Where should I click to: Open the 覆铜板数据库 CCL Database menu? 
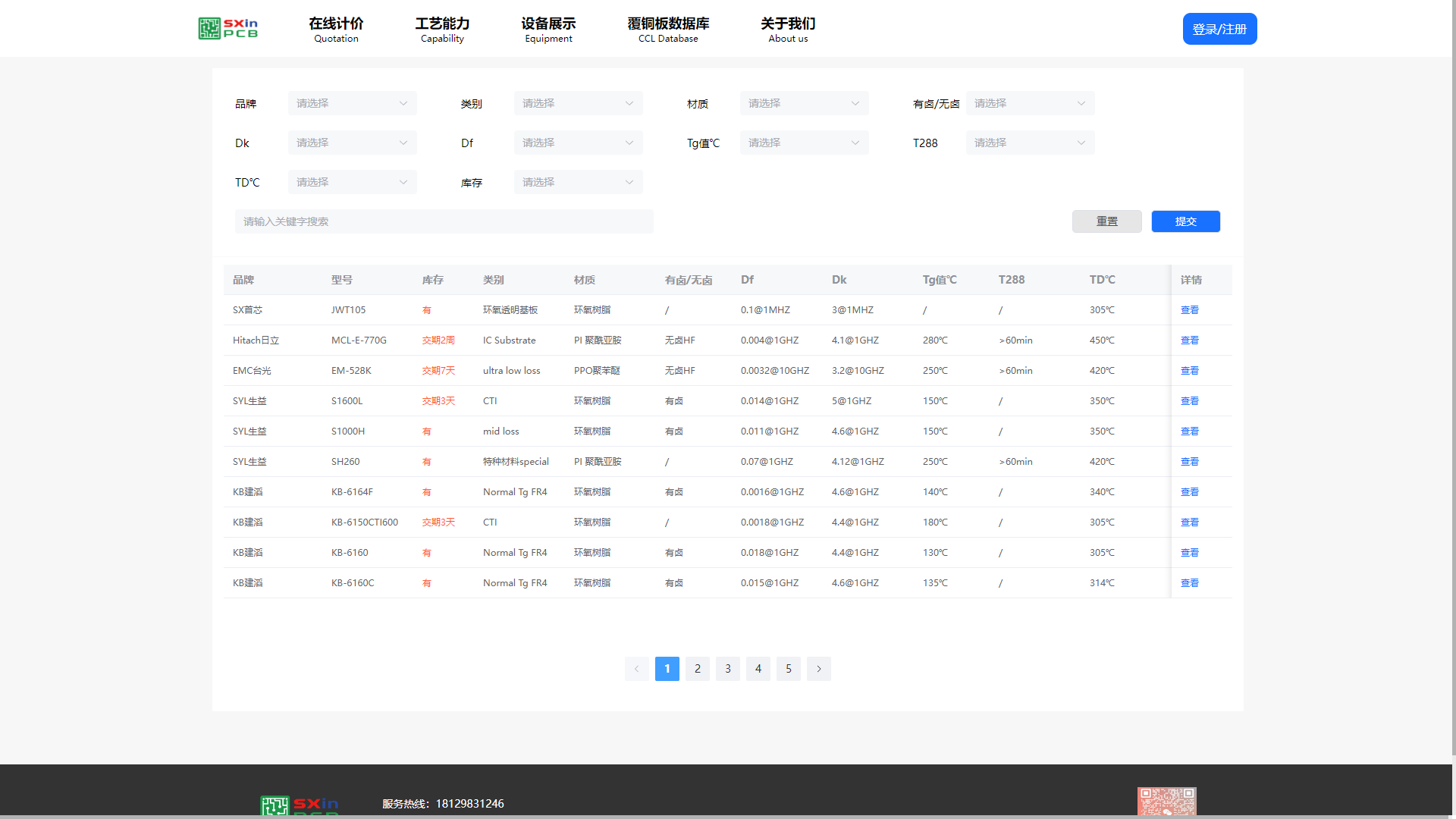click(668, 29)
